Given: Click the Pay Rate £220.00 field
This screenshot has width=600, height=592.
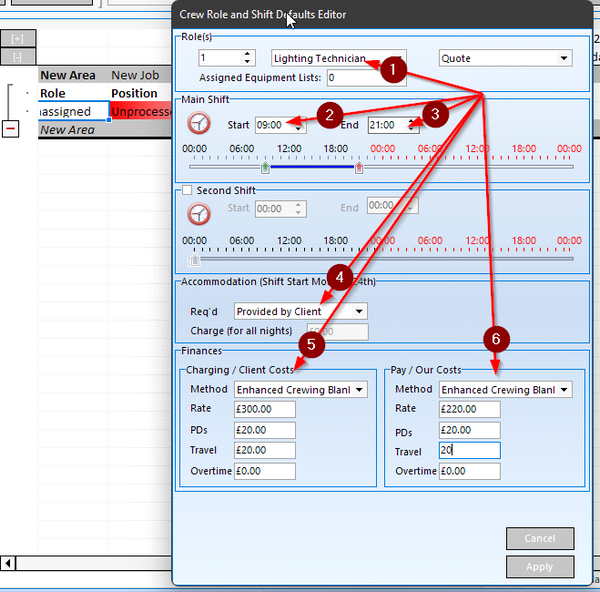Looking at the screenshot, I should [469, 409].
